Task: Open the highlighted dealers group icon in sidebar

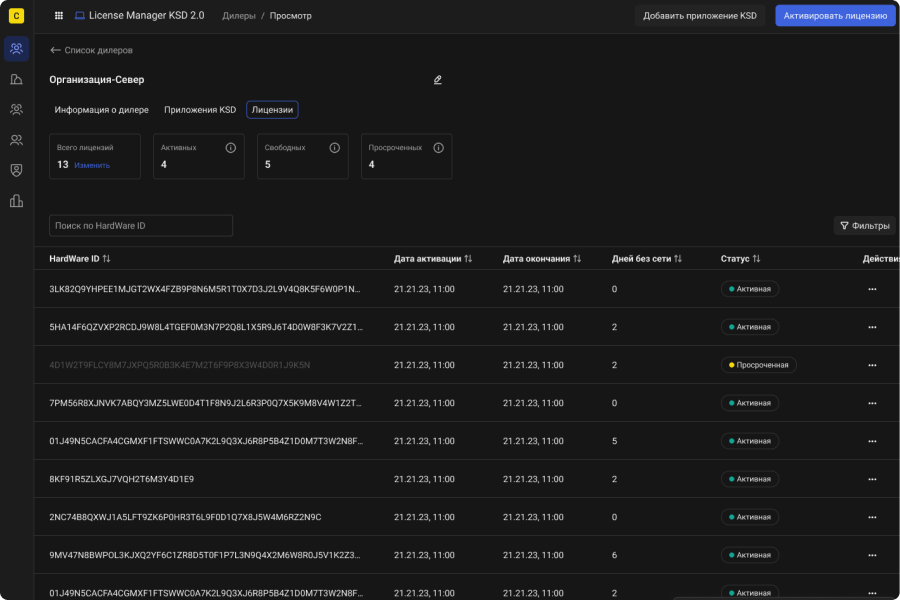Action: tap(17, 48)
